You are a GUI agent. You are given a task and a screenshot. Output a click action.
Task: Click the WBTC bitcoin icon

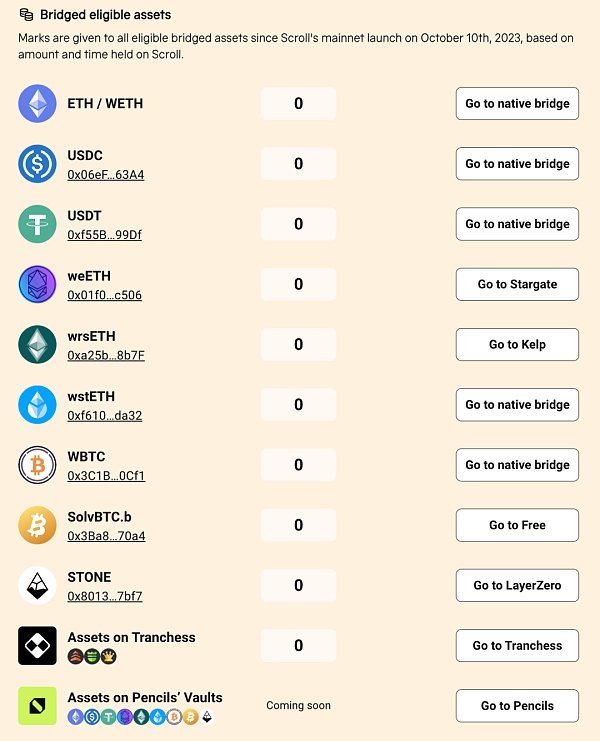[x=38, y=465]
